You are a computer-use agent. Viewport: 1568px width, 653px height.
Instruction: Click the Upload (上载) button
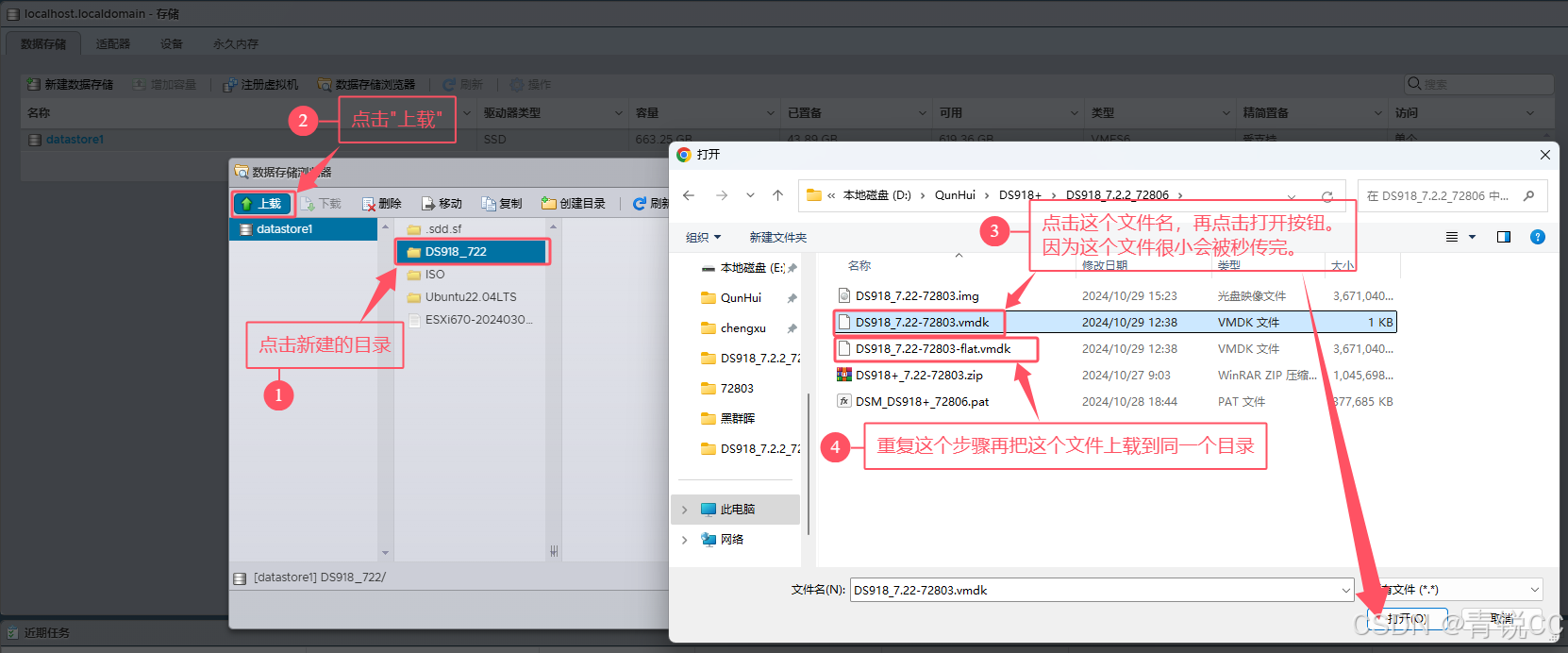tap(262, 204)
